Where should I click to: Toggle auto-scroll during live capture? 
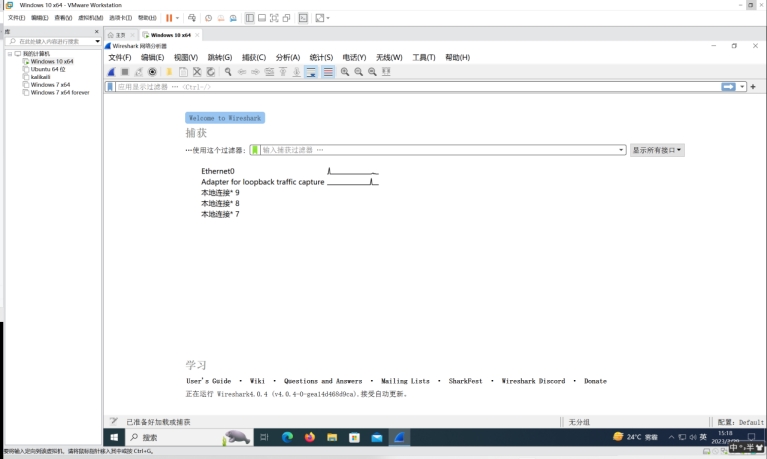tap(311, 72)
